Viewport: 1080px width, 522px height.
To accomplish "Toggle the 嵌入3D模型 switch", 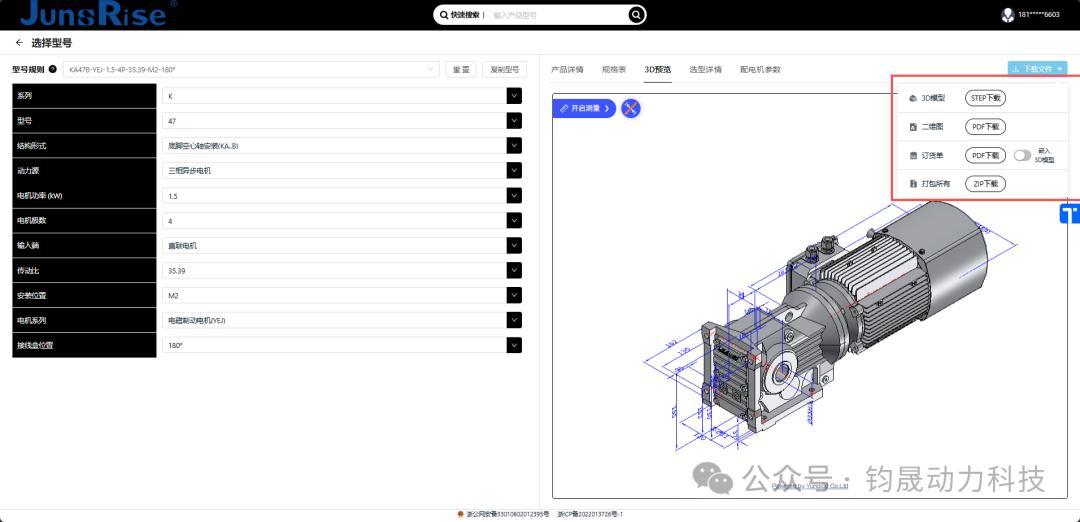I will tap(1022, 156).
